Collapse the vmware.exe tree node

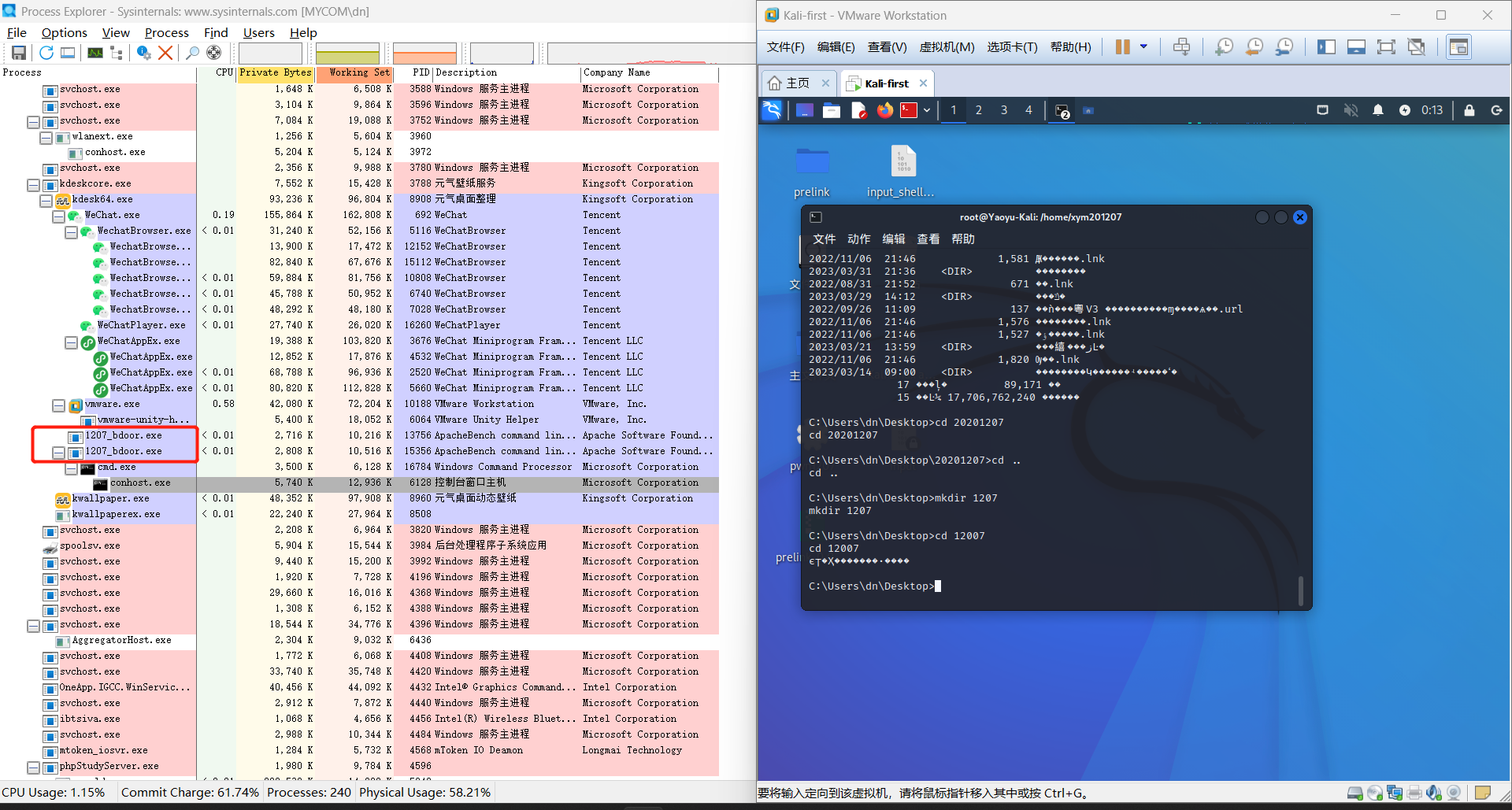click(x=58, y=405)
